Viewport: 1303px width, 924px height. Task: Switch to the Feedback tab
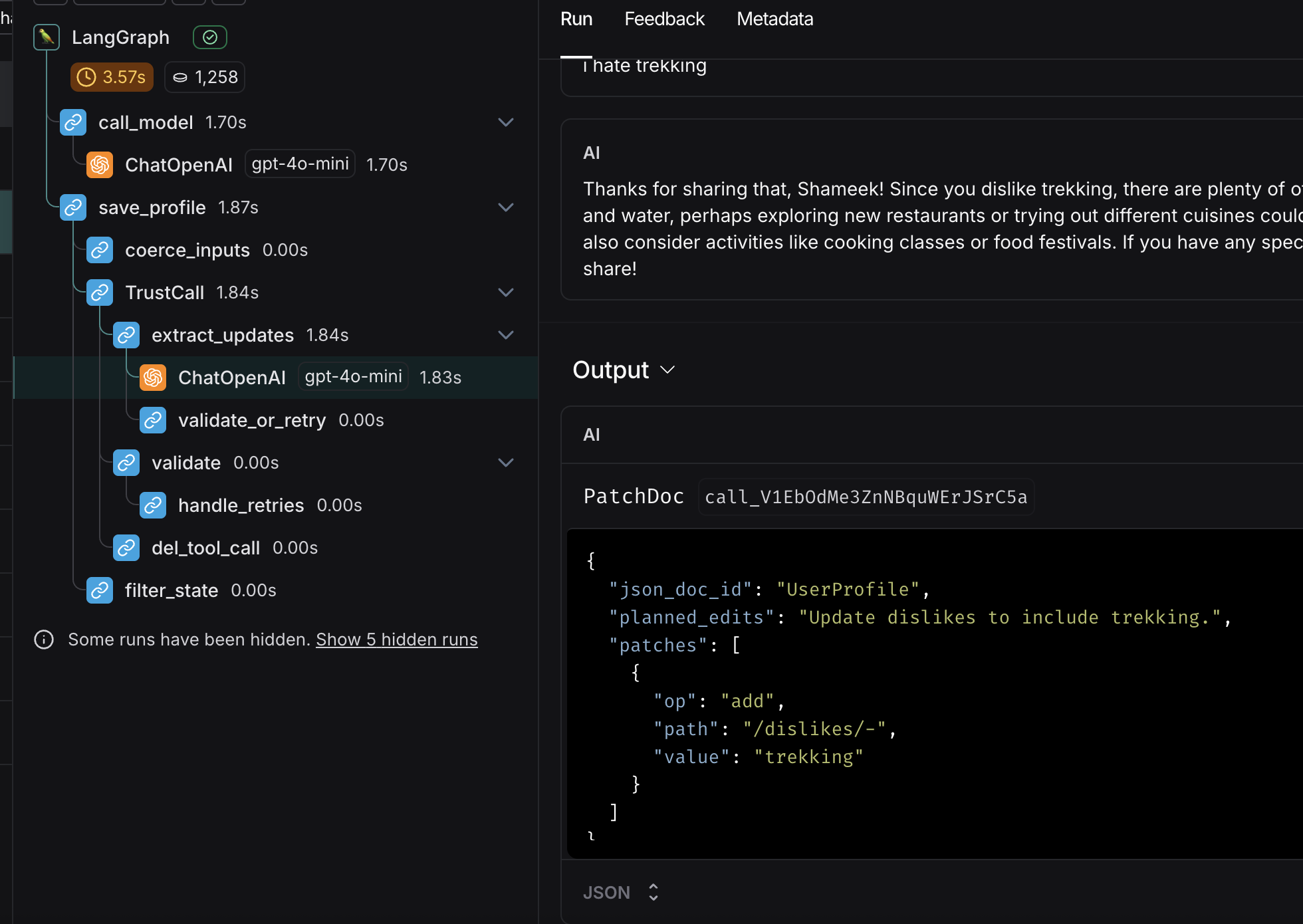tap(664, 19)
